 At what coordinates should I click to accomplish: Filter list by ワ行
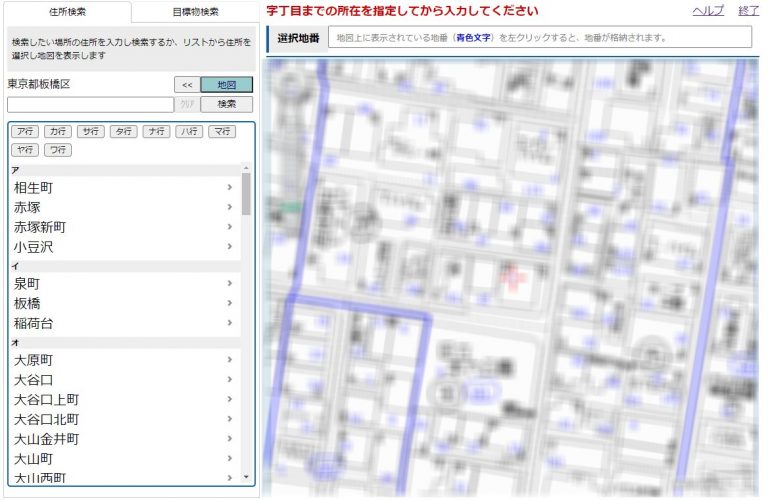point(58,150)
